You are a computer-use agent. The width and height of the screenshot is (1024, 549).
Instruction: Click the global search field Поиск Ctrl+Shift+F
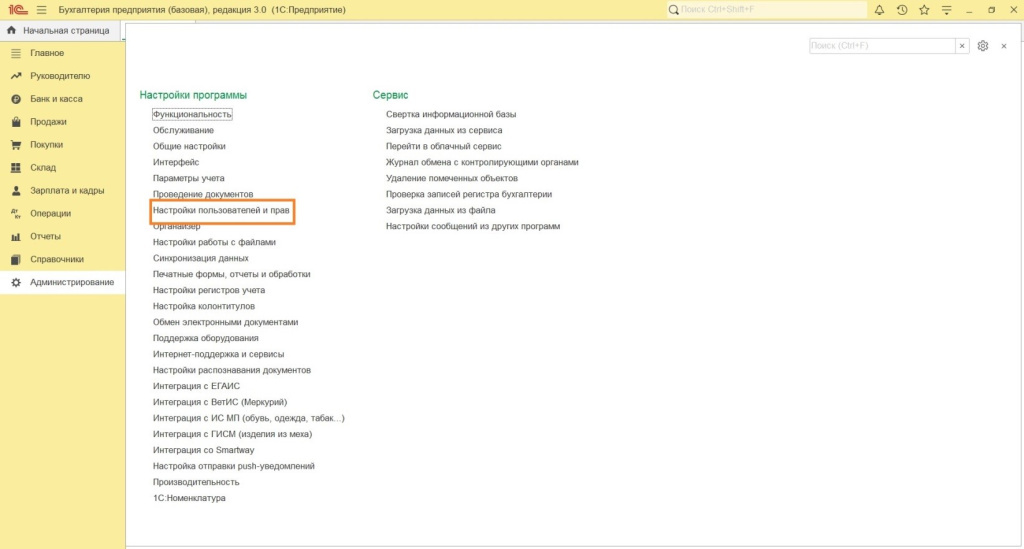click(x=765, y=10)
